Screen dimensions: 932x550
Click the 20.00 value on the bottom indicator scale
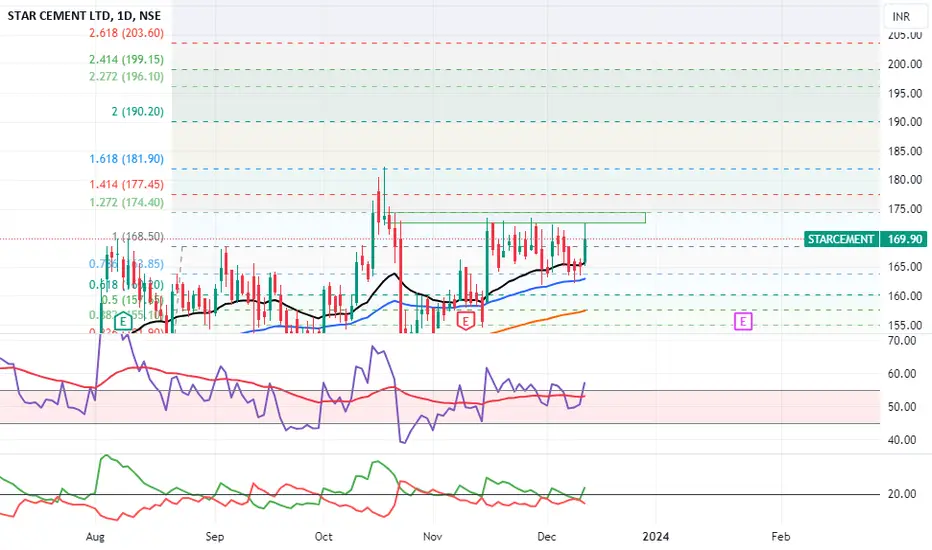pyautogui.click(x=901, y=494)
